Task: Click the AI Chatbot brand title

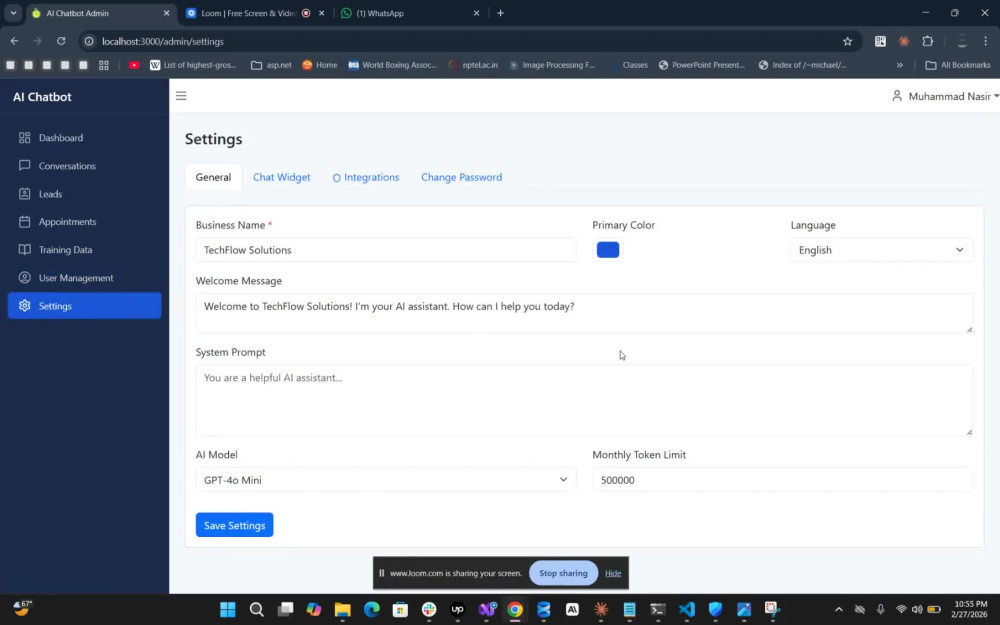Action: pyautogui.click(x=42, y=97)
